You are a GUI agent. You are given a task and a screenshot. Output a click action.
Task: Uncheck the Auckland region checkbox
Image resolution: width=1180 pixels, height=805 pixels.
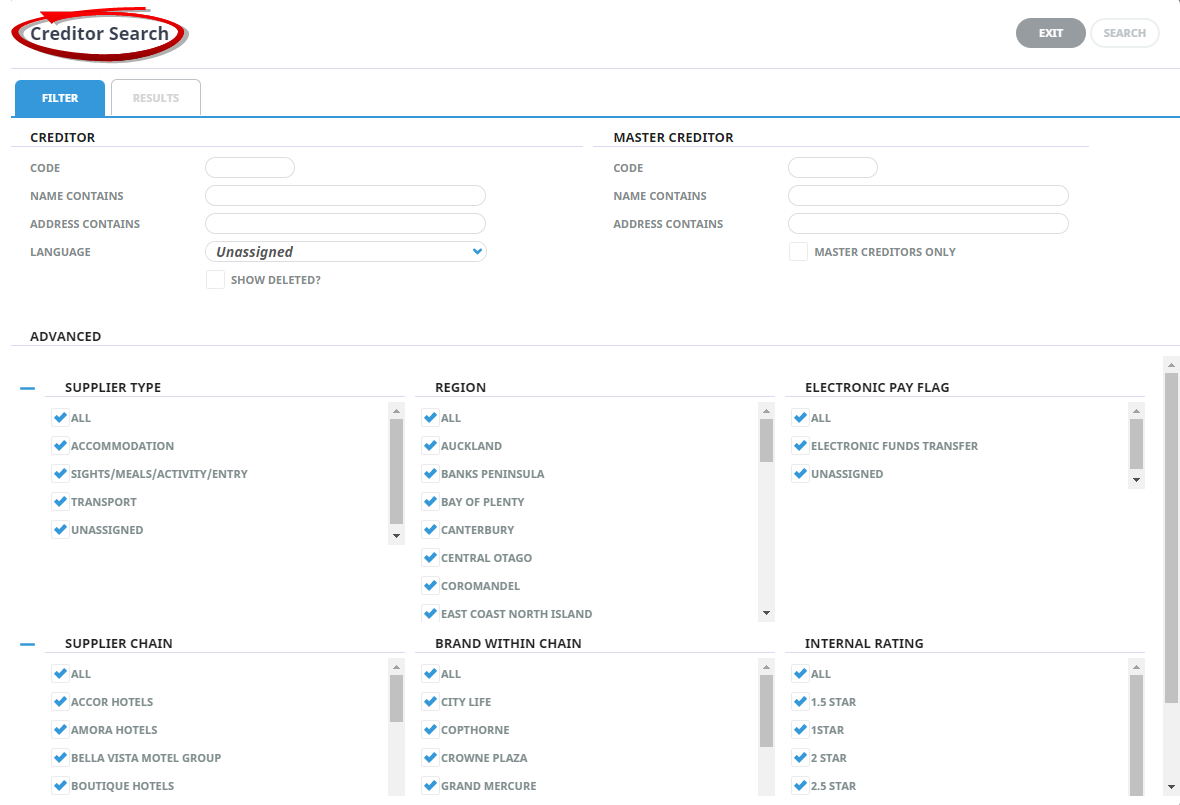430,446
